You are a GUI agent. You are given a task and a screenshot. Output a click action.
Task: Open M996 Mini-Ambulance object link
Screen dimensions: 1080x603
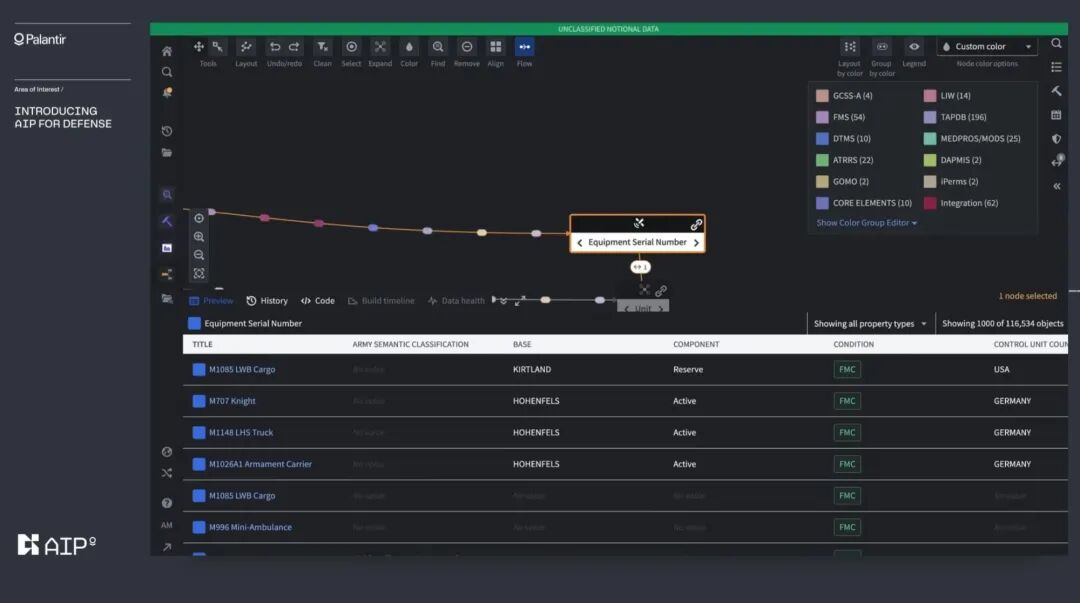250,527
